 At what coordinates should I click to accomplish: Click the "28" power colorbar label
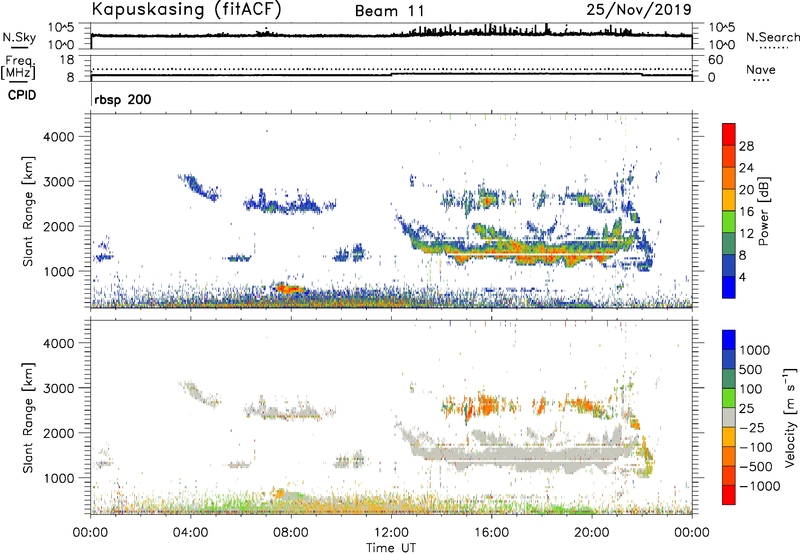point(746,146)
